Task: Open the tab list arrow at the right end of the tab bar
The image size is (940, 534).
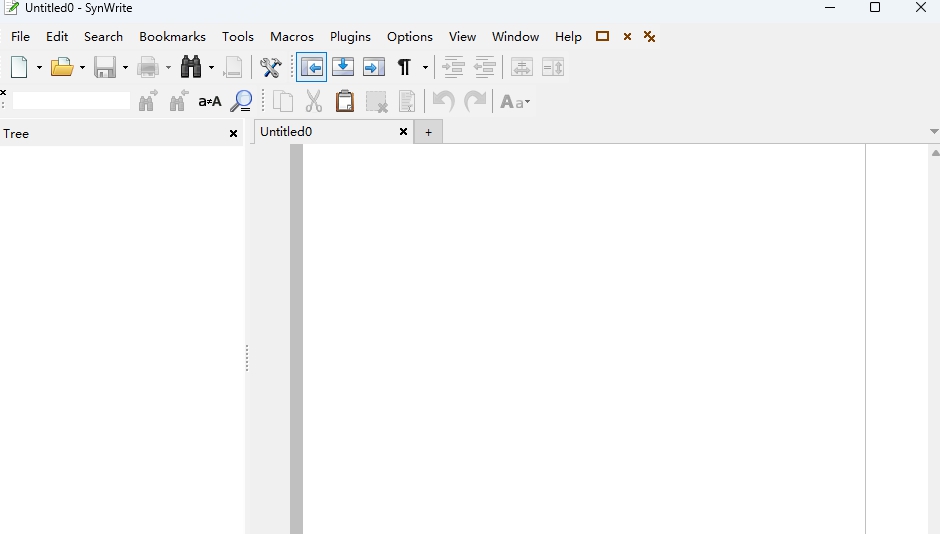Action: coord(933,131)
